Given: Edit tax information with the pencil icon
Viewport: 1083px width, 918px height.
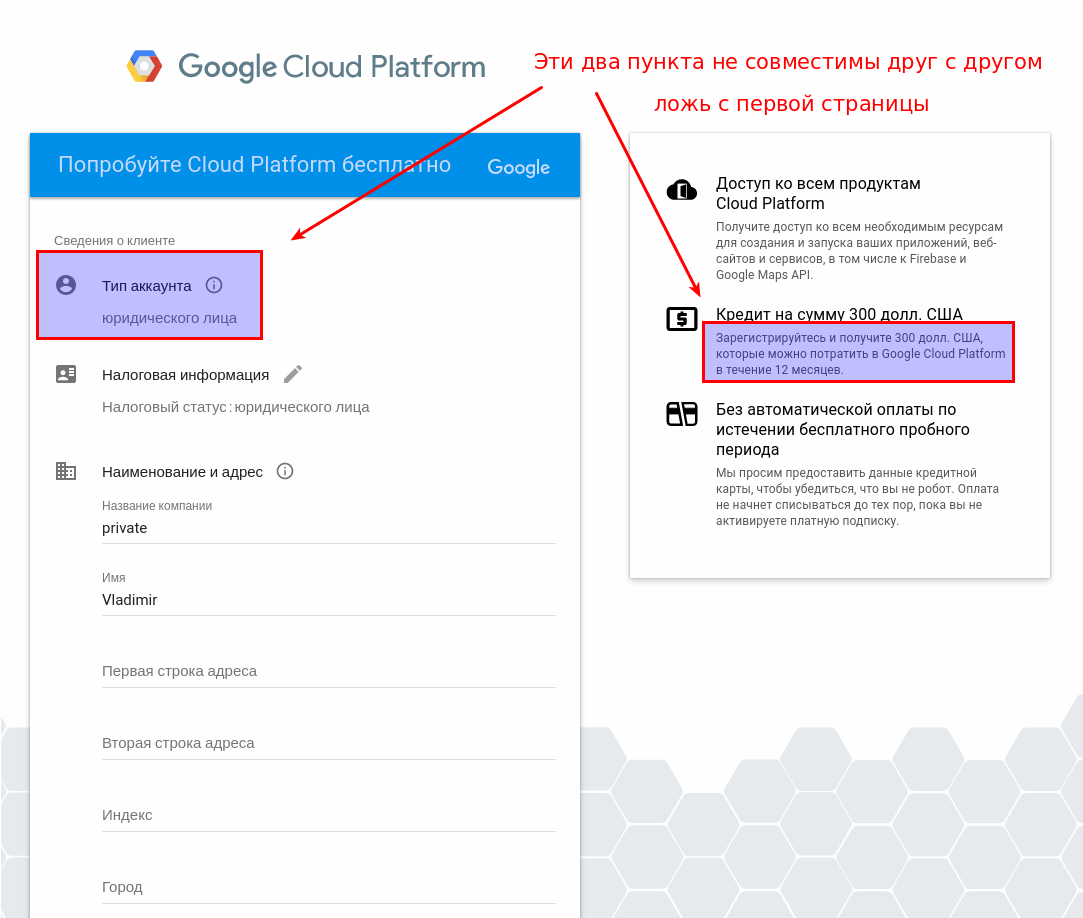Looking at the screenshot, I should tap(293, 374).
